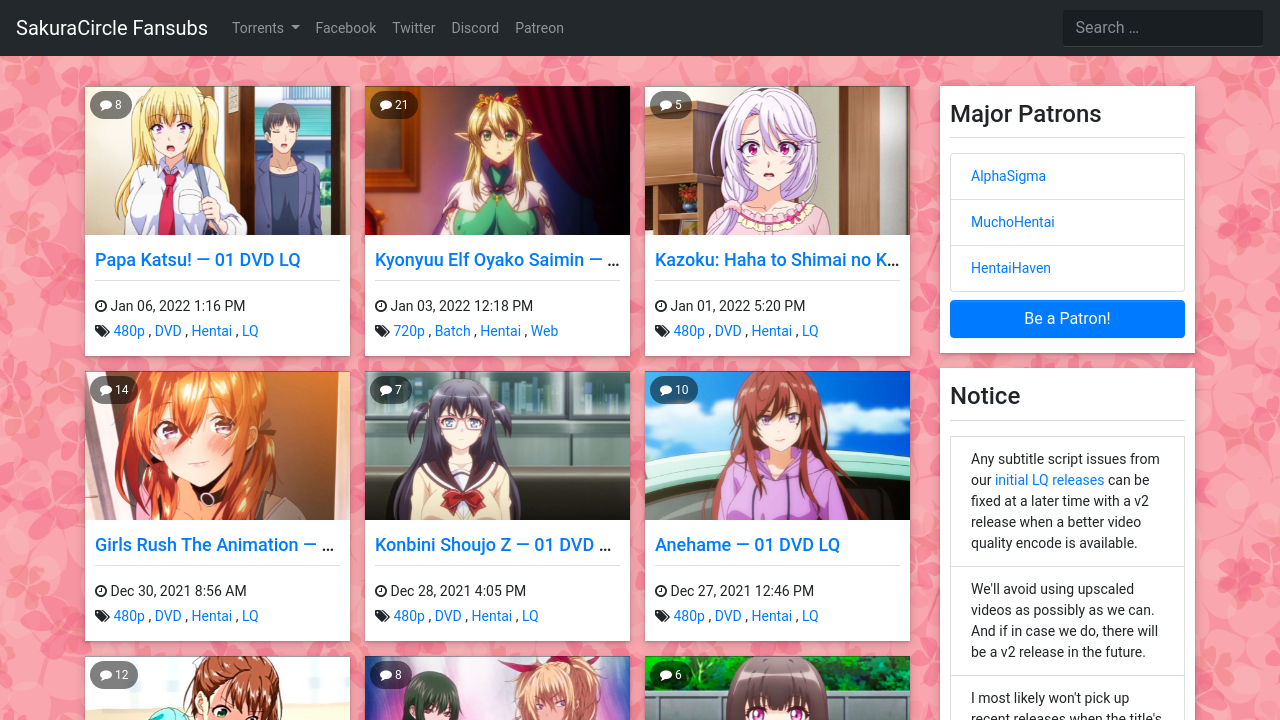The width and height of the screenshot is (1280, 720).
Task: Click the Kyonyuu Elf thumbnail image
Action: [x=497, y=160]
